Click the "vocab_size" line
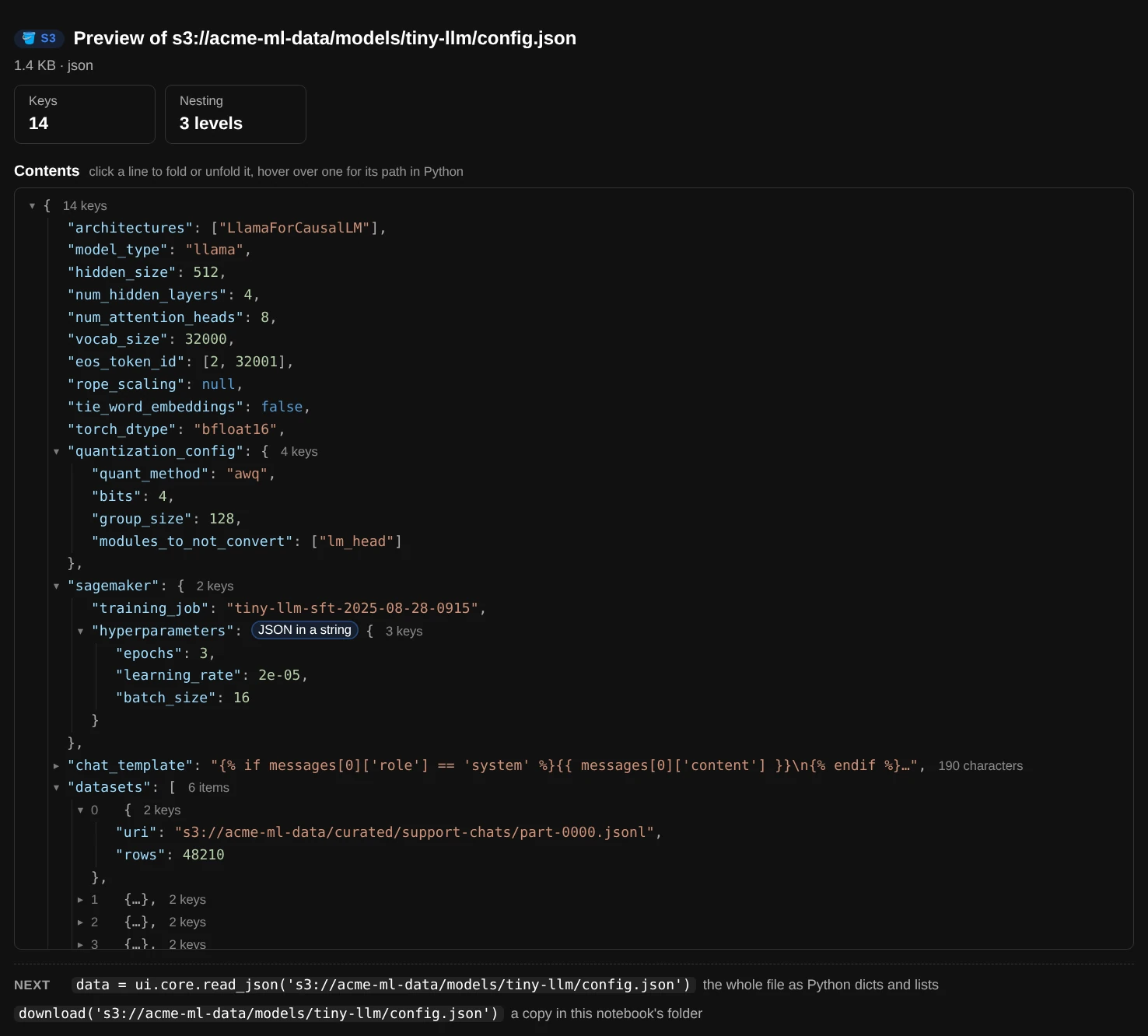 [x=151, y=339]
